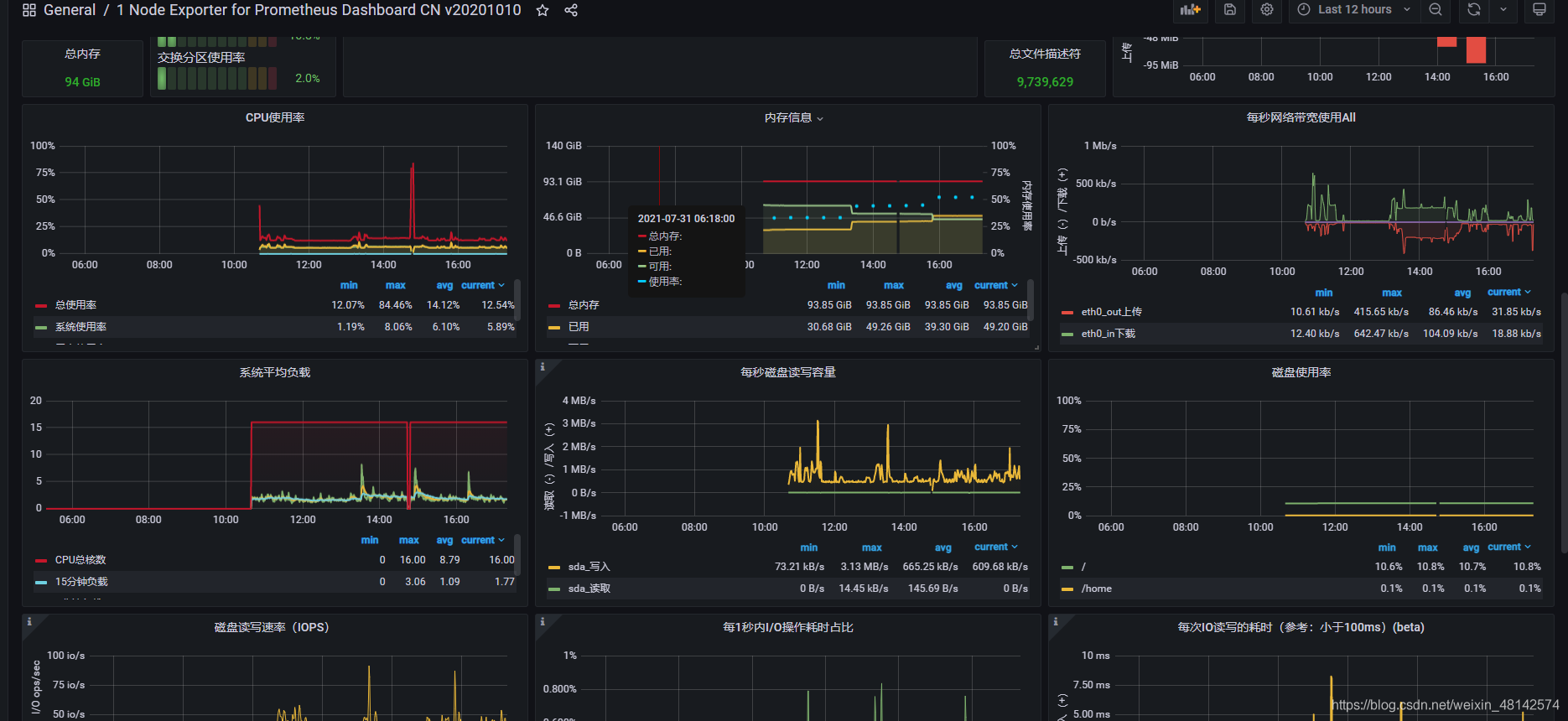Open dashboard settings gear

[x=1267, y=9]
